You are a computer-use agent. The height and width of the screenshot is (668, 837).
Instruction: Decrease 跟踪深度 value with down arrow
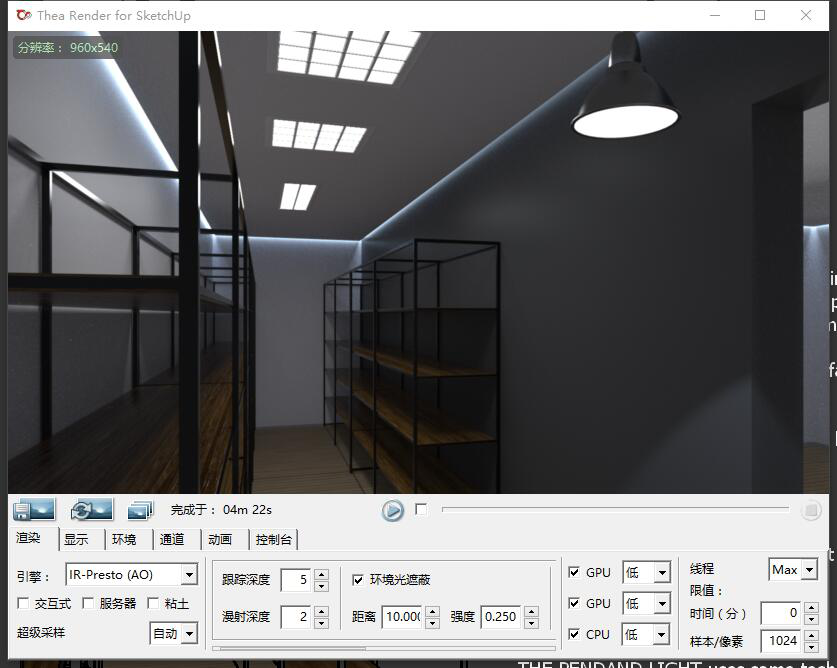tap(321, 586)
